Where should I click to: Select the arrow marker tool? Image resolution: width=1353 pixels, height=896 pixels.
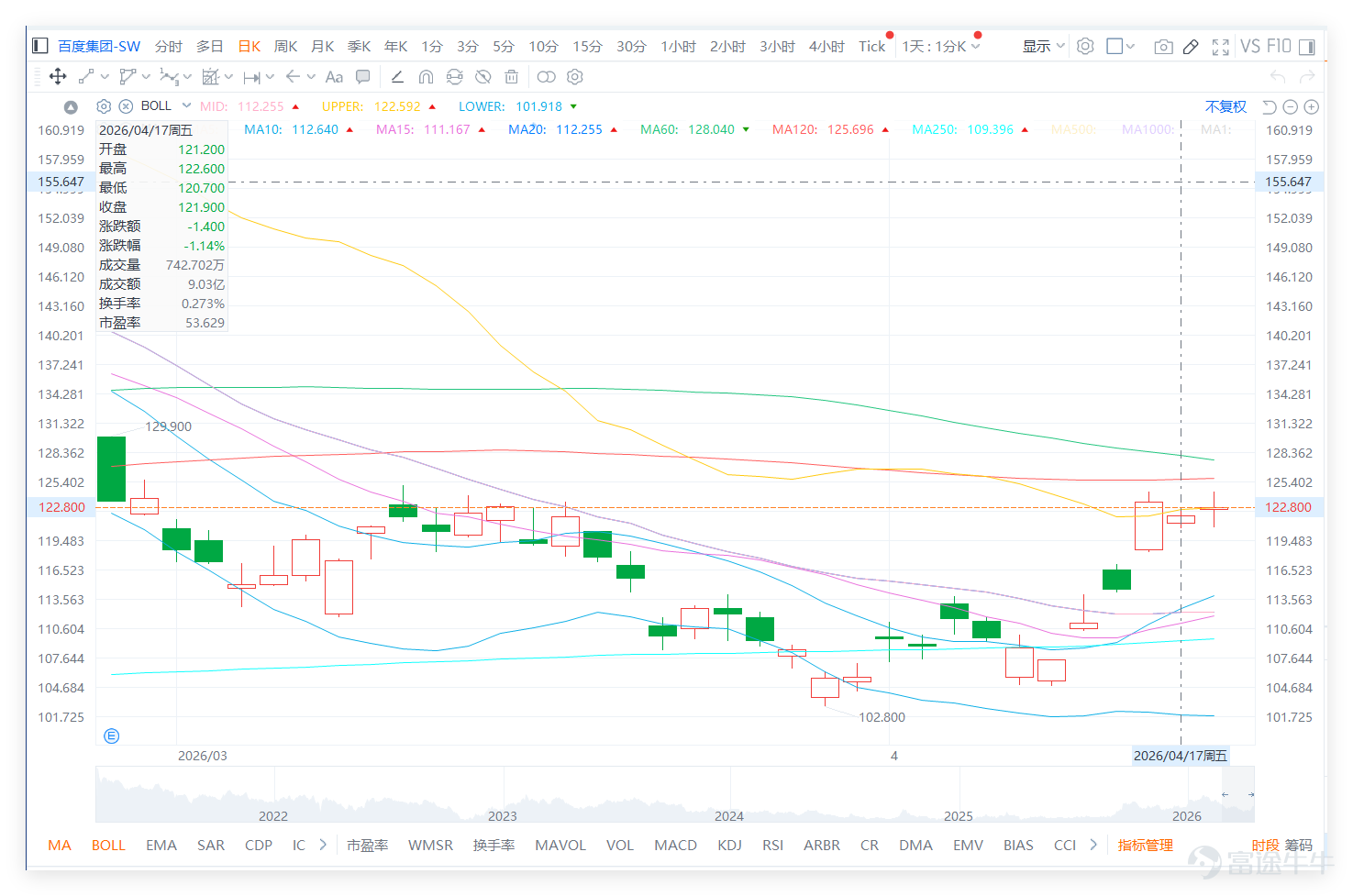click(293, 77)
